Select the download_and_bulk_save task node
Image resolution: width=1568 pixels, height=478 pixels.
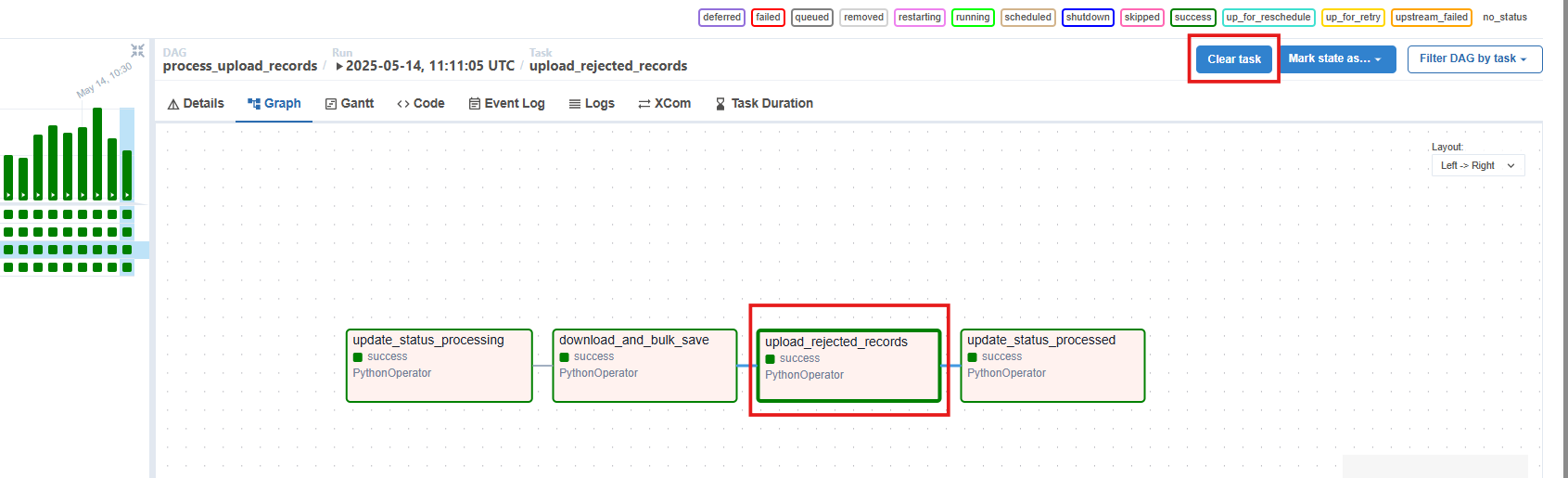(x=644, y=365)
